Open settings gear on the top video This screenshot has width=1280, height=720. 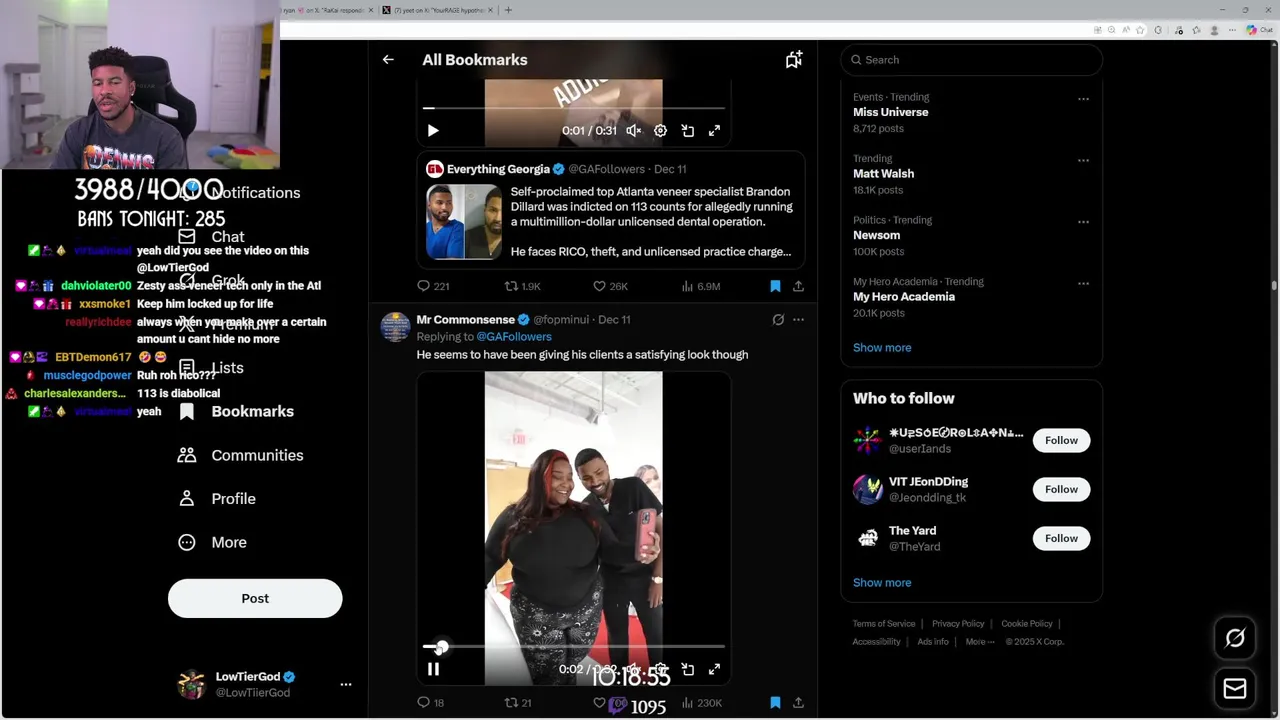coord(660,131)
